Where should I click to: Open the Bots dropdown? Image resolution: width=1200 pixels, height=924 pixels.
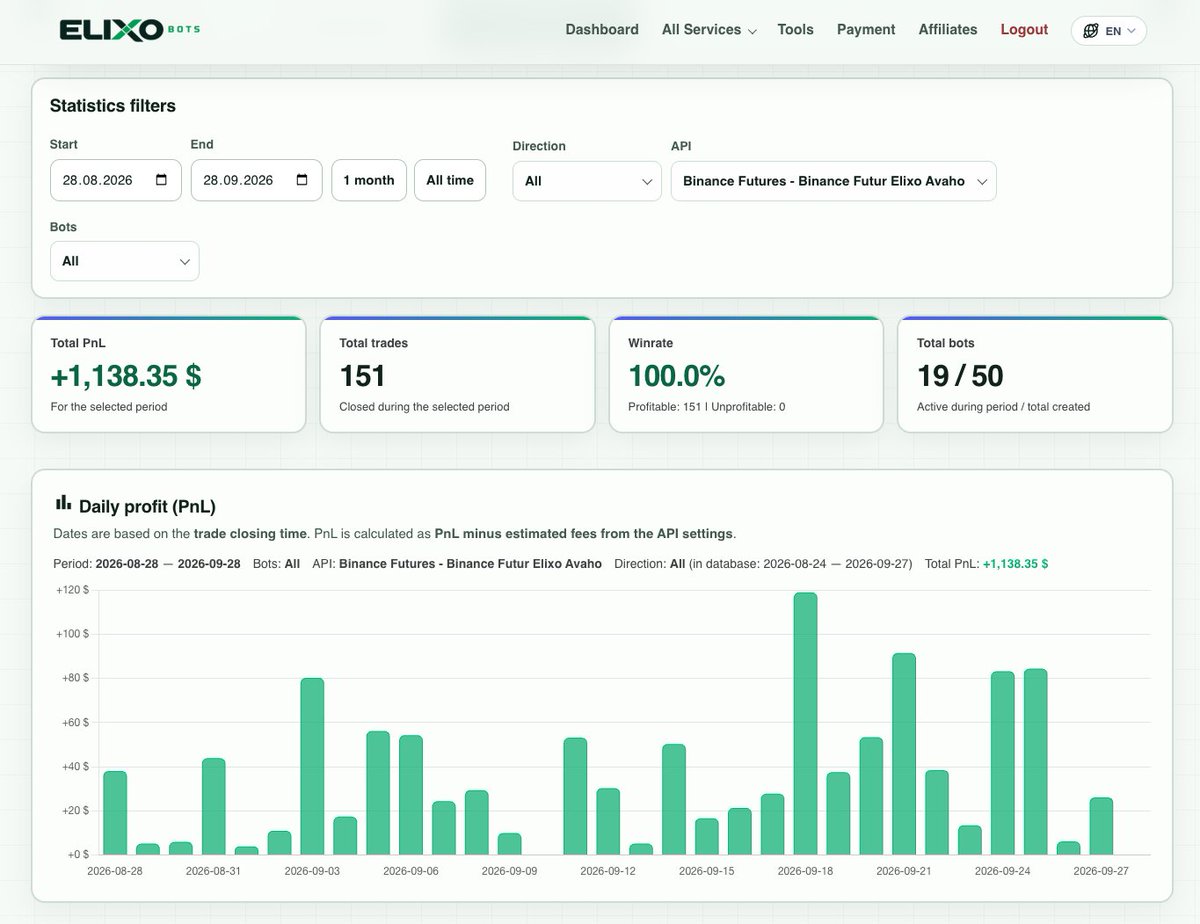pyautogui.click(x=125, y=261)
